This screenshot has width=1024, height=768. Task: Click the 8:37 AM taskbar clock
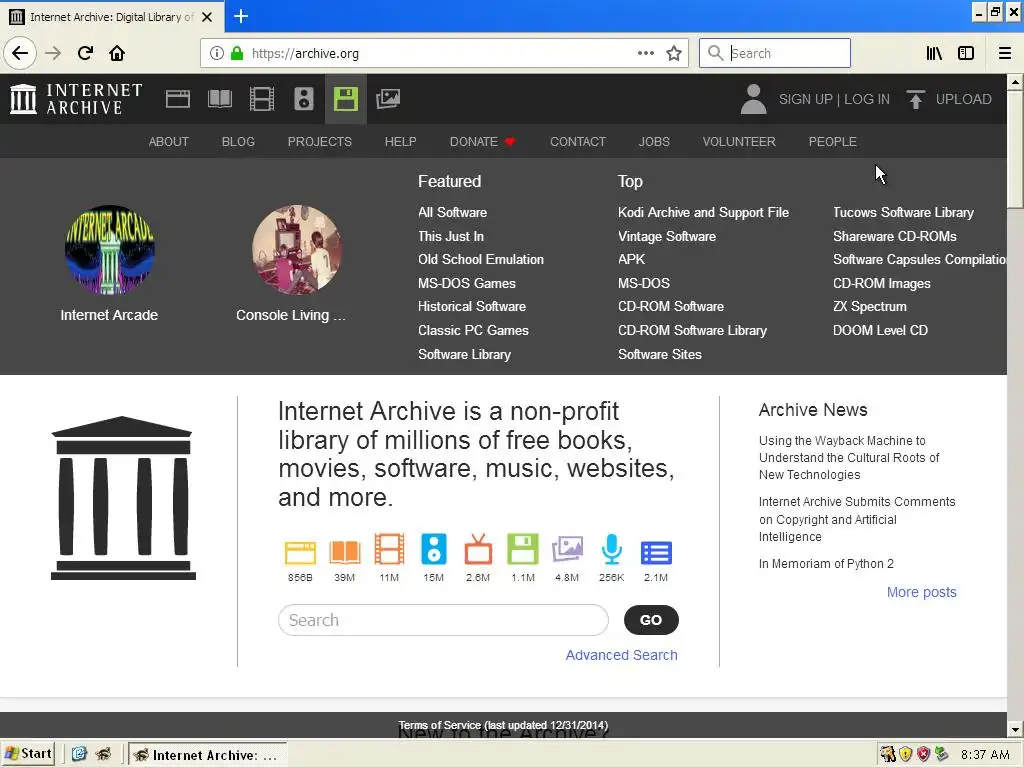[985, 755]
